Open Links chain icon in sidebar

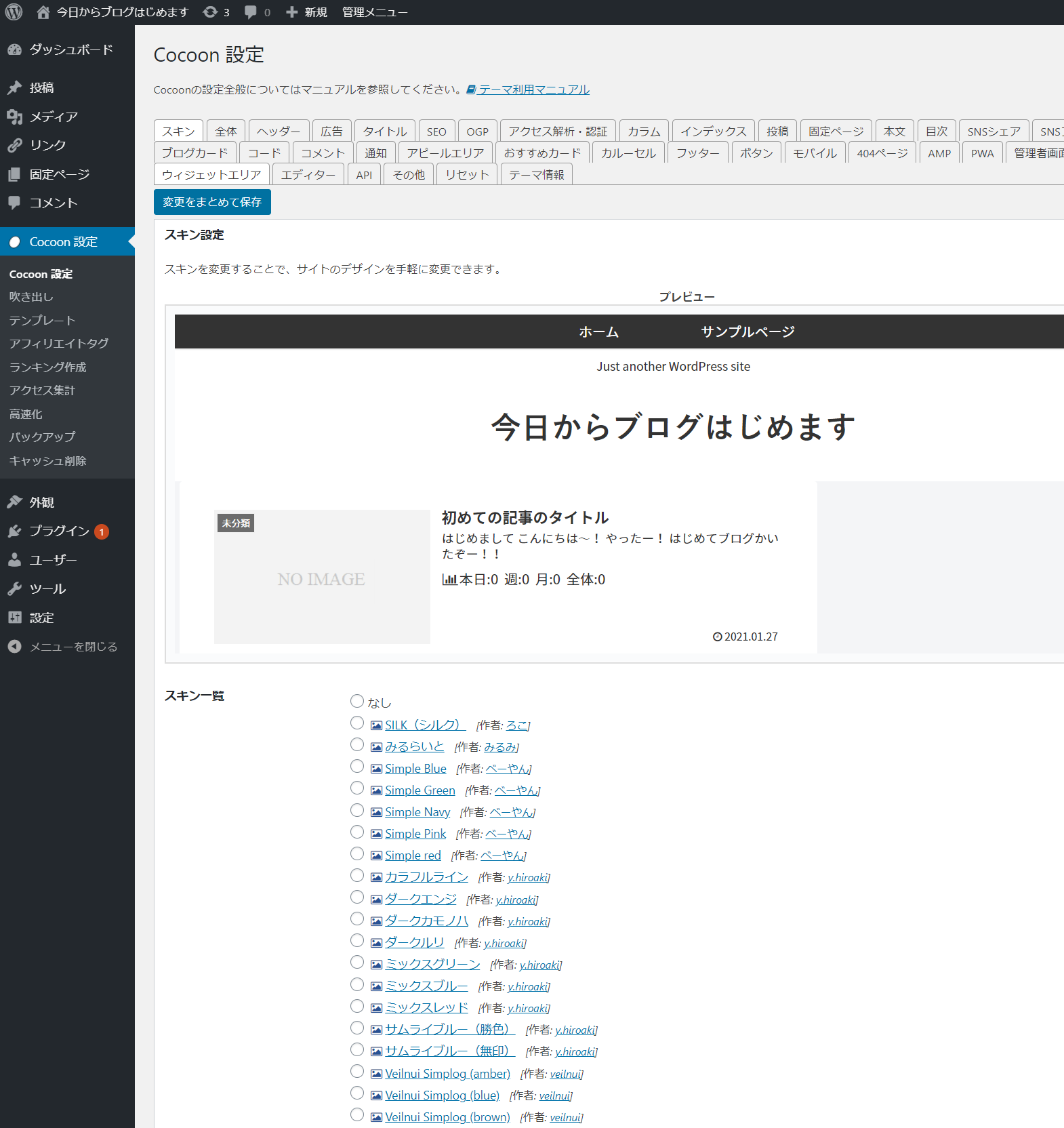pyautogui.click(x=15, y=145)
